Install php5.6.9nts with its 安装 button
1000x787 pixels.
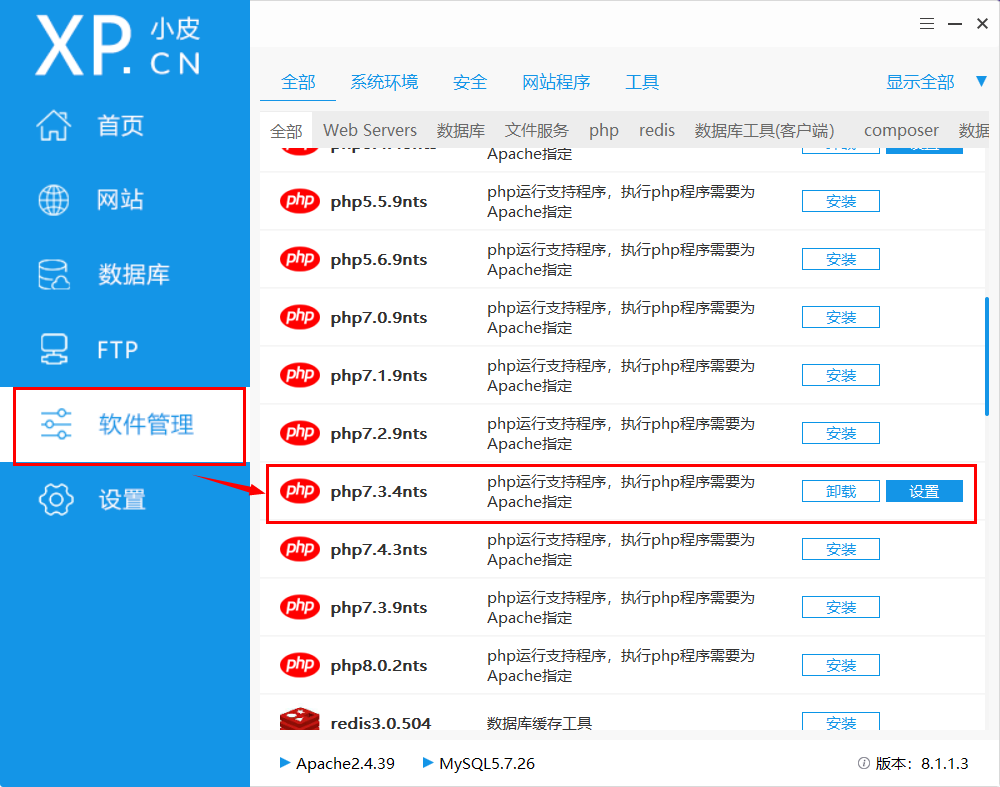tap(841, 259)
